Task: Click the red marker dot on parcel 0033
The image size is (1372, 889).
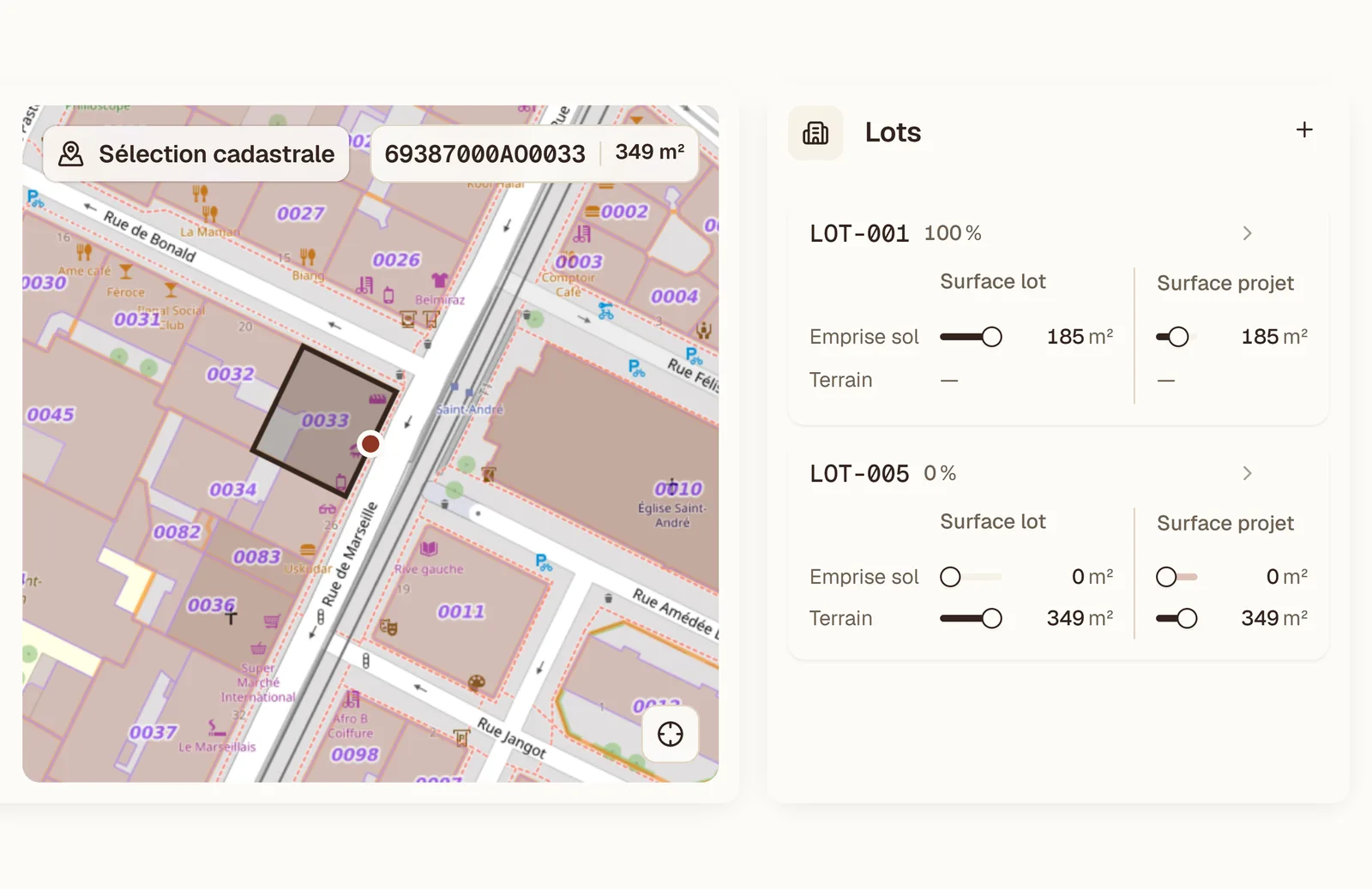Action: (x=370, y=443)
